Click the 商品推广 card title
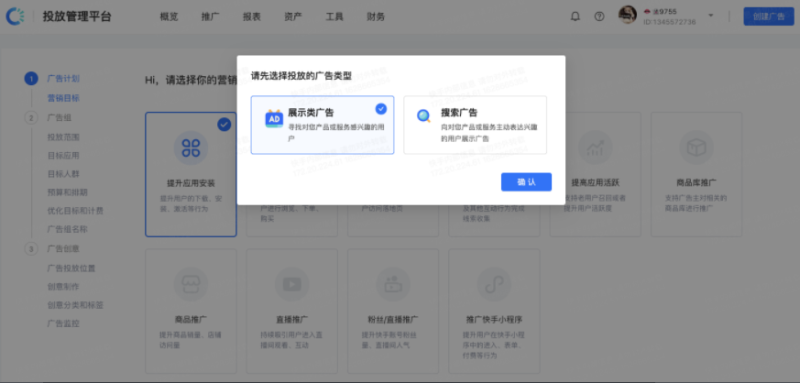 191,319
